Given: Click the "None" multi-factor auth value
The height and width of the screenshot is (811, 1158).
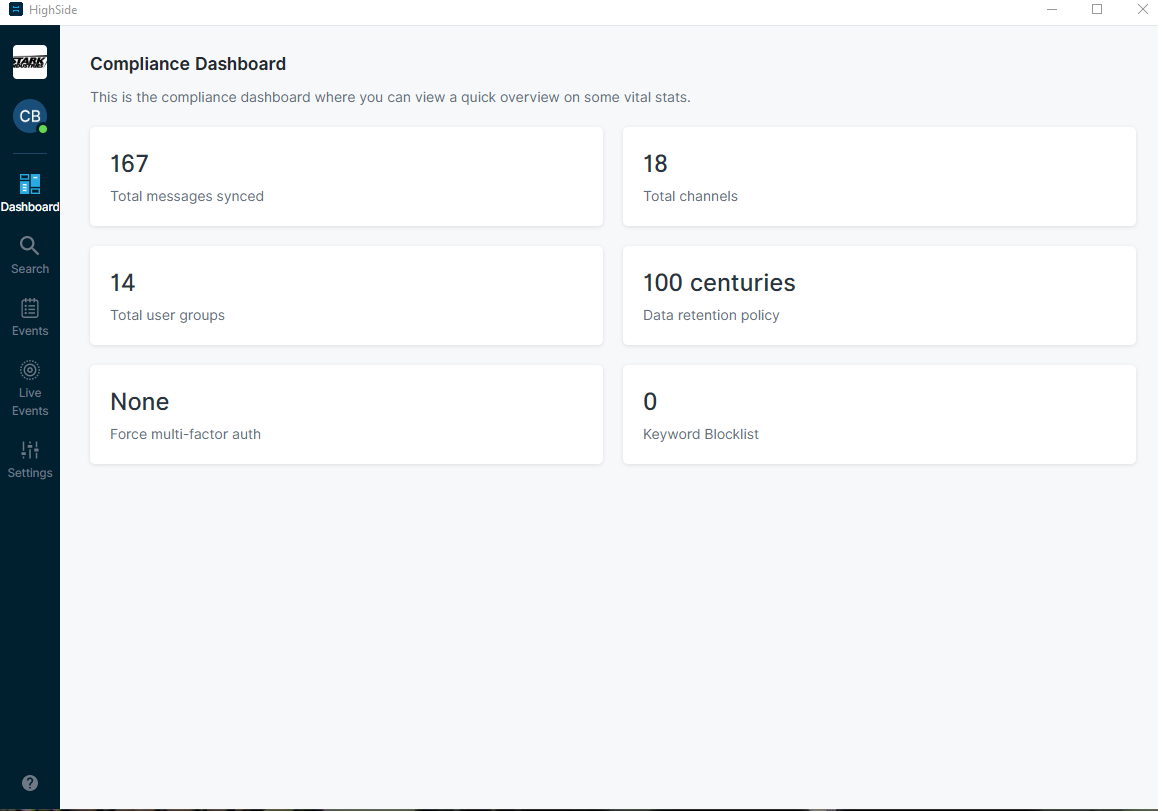Looking at the screenshot, I should tap(140, 401).
